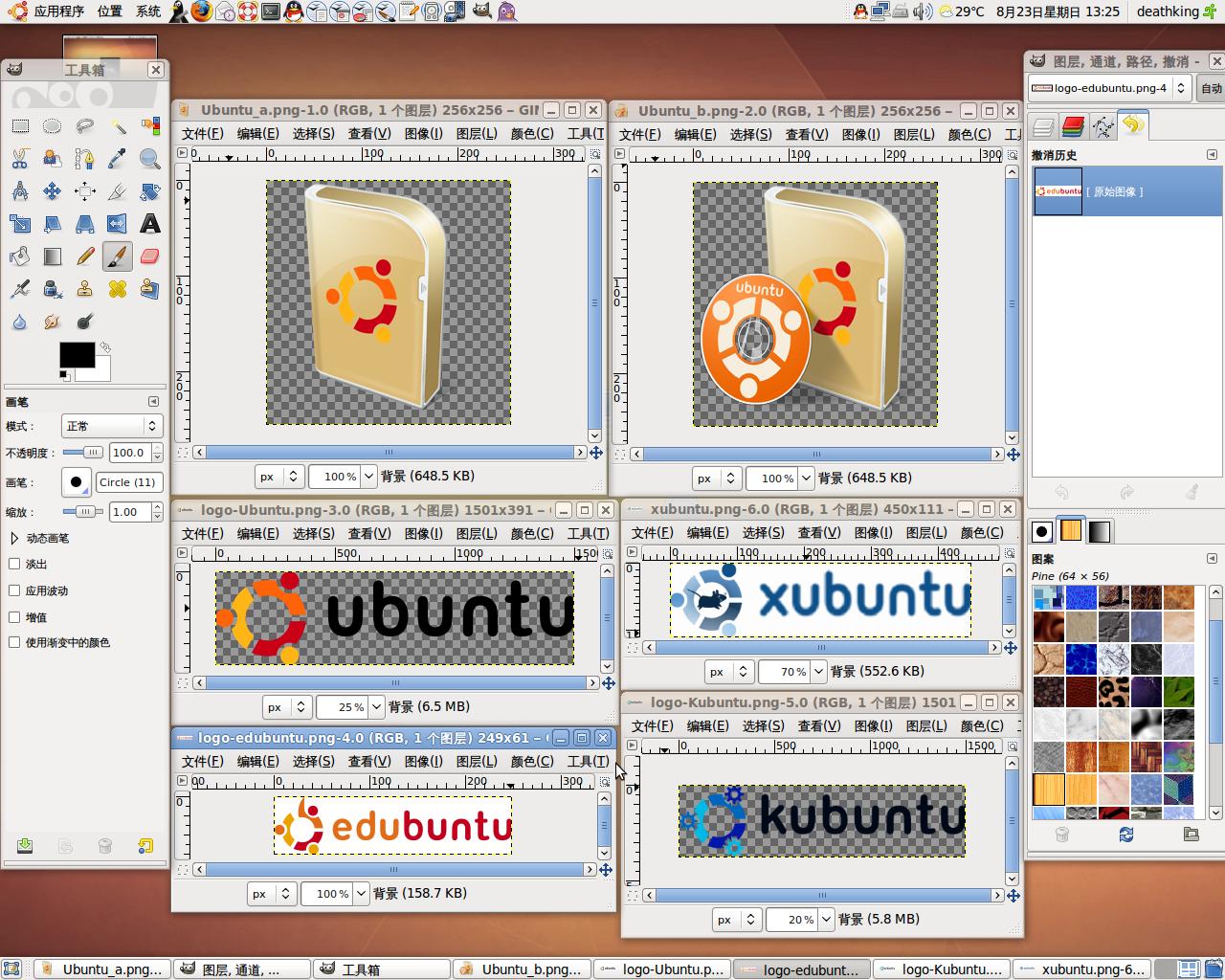
Task: Toggle the 应用波动 checkbox
Action: point(14,590)
